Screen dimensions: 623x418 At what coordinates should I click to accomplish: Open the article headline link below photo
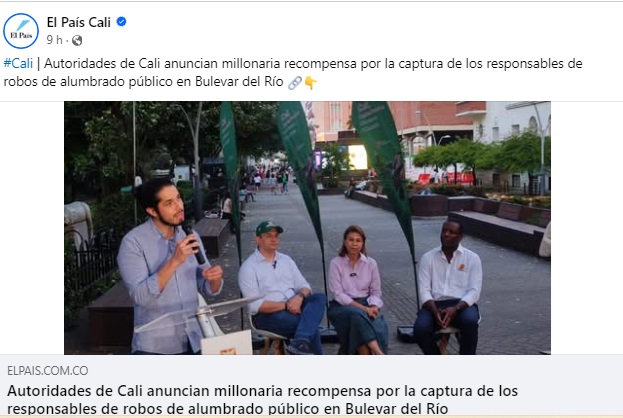coord(262,399)
